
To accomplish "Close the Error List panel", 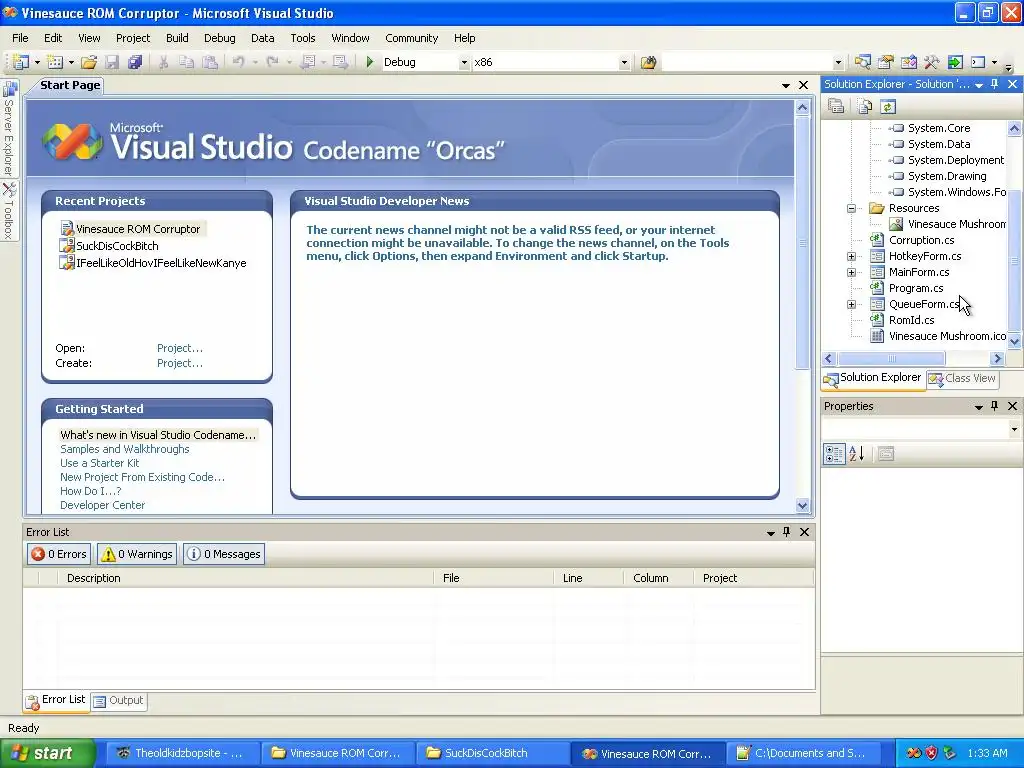I will point(805,532).
